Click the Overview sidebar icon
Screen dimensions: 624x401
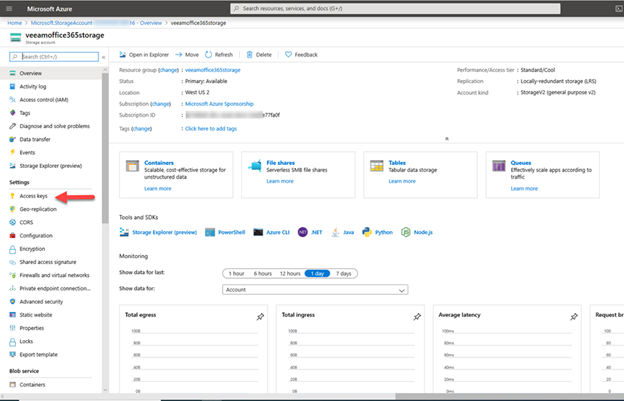point(12,73)
